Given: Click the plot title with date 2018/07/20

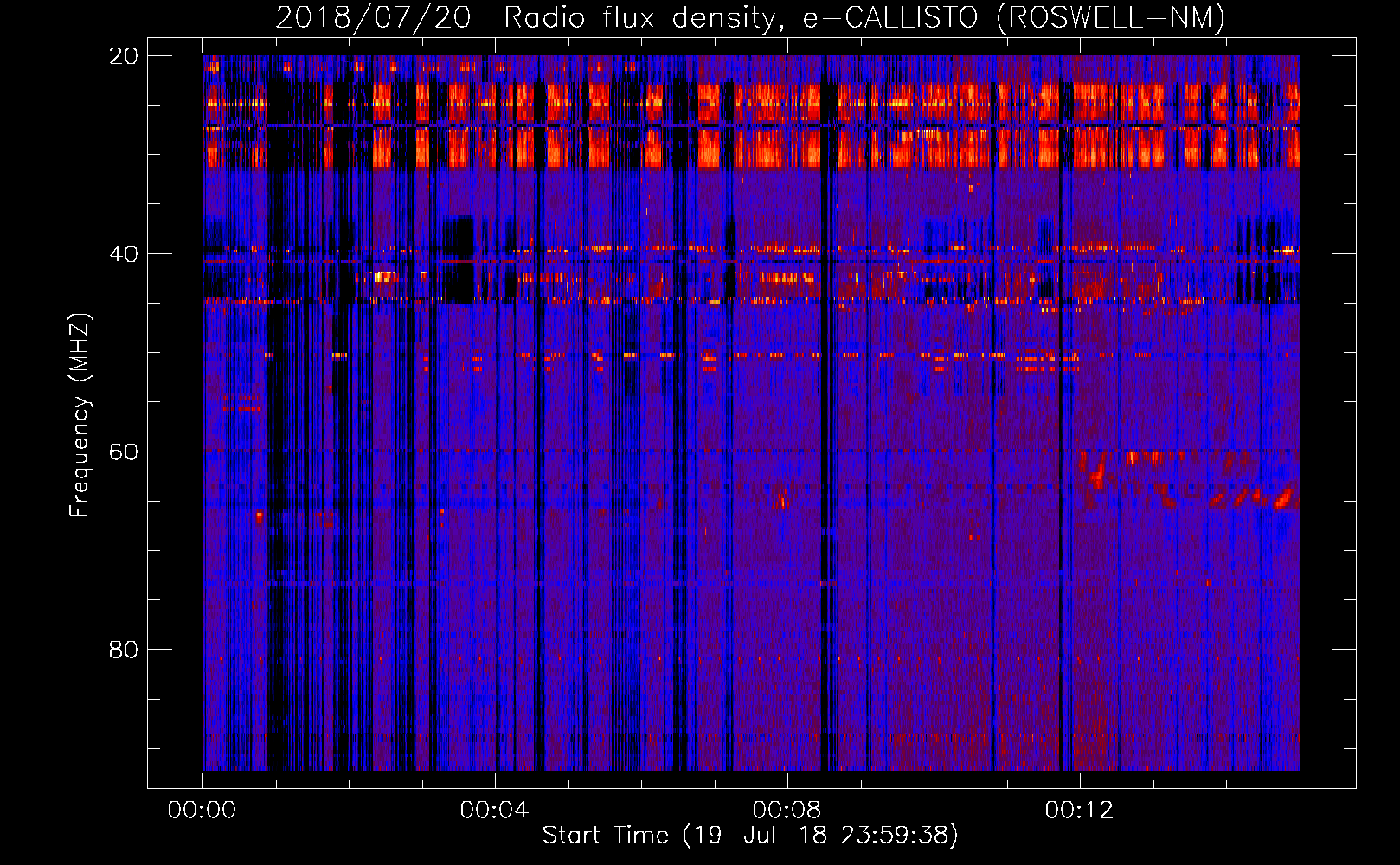Looking at the screenshot, I should (750, 18).
